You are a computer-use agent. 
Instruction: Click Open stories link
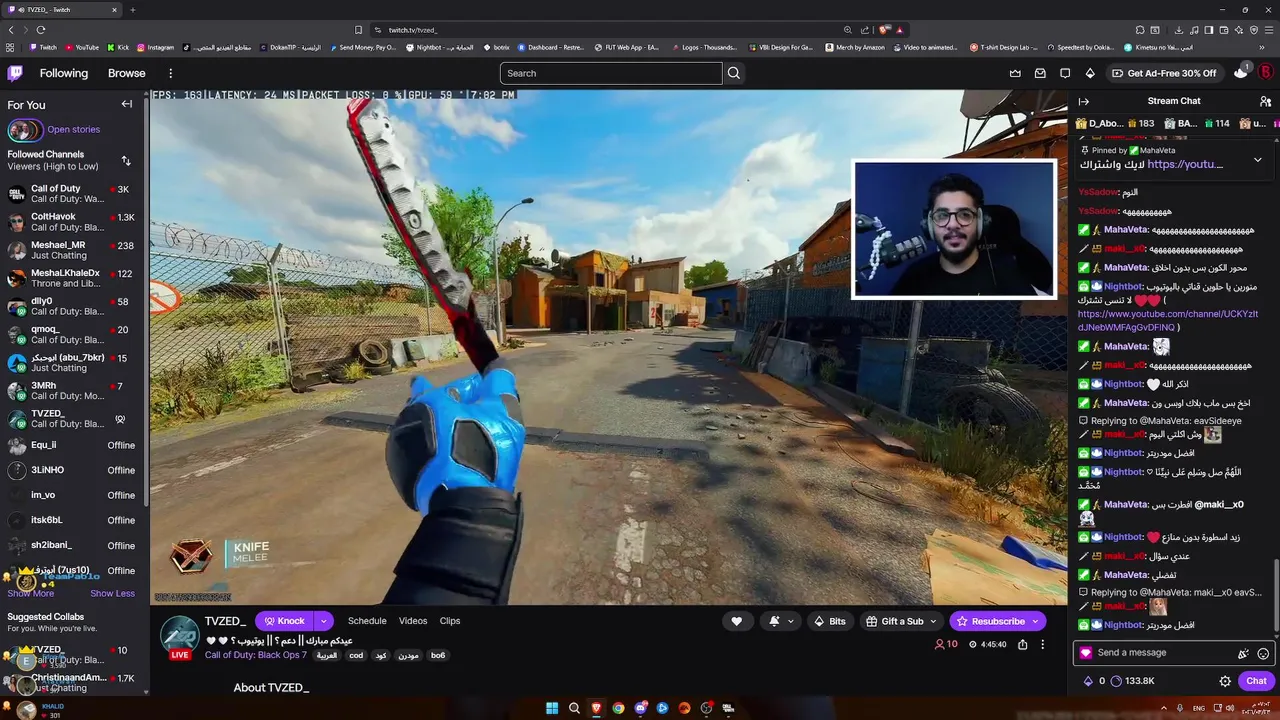[73, 129]
